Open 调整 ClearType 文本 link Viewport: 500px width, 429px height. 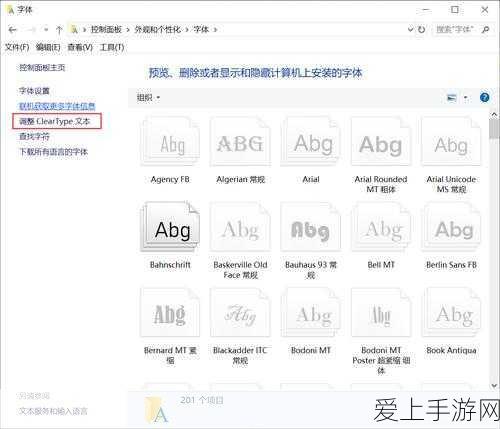click(55, 121)
